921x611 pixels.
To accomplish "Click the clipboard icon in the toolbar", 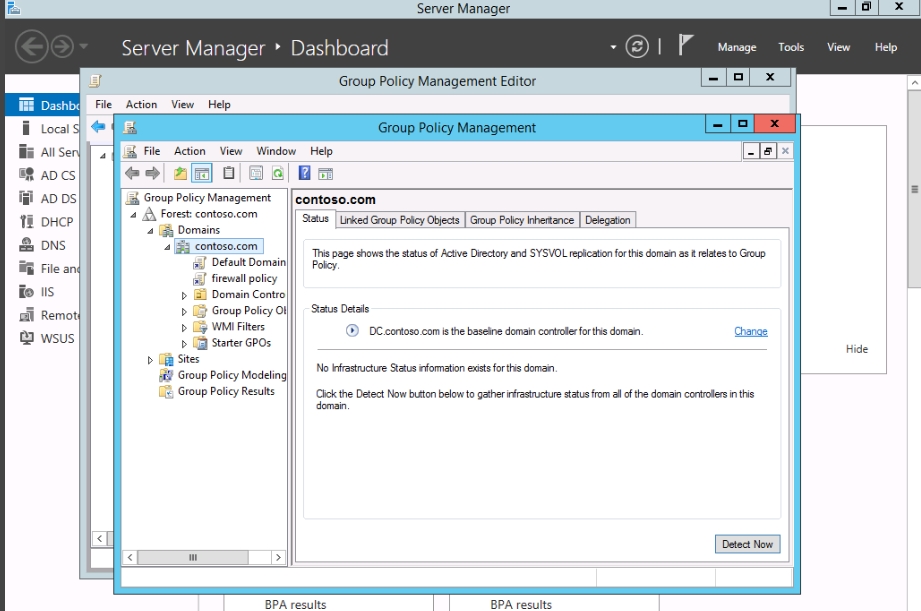I will [228, 173].
